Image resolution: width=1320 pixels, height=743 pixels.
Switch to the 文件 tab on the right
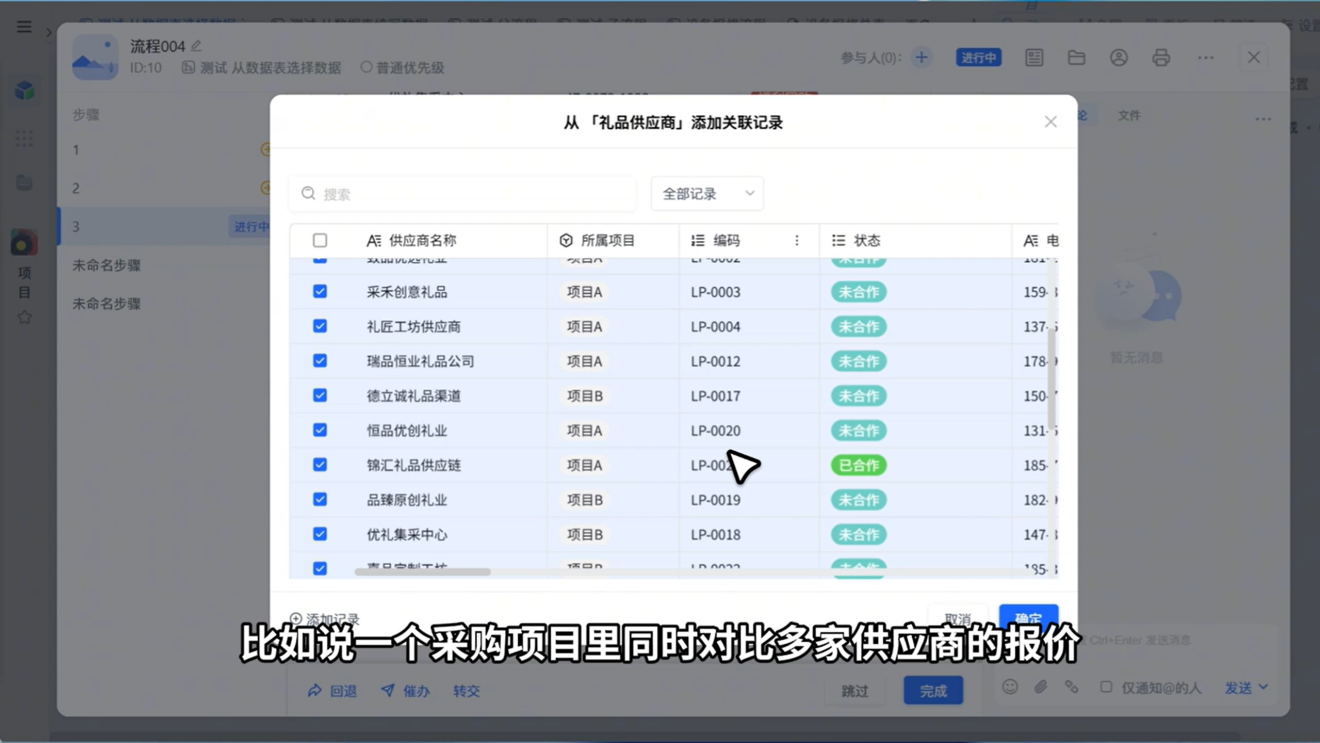[x=1129, y=116]
